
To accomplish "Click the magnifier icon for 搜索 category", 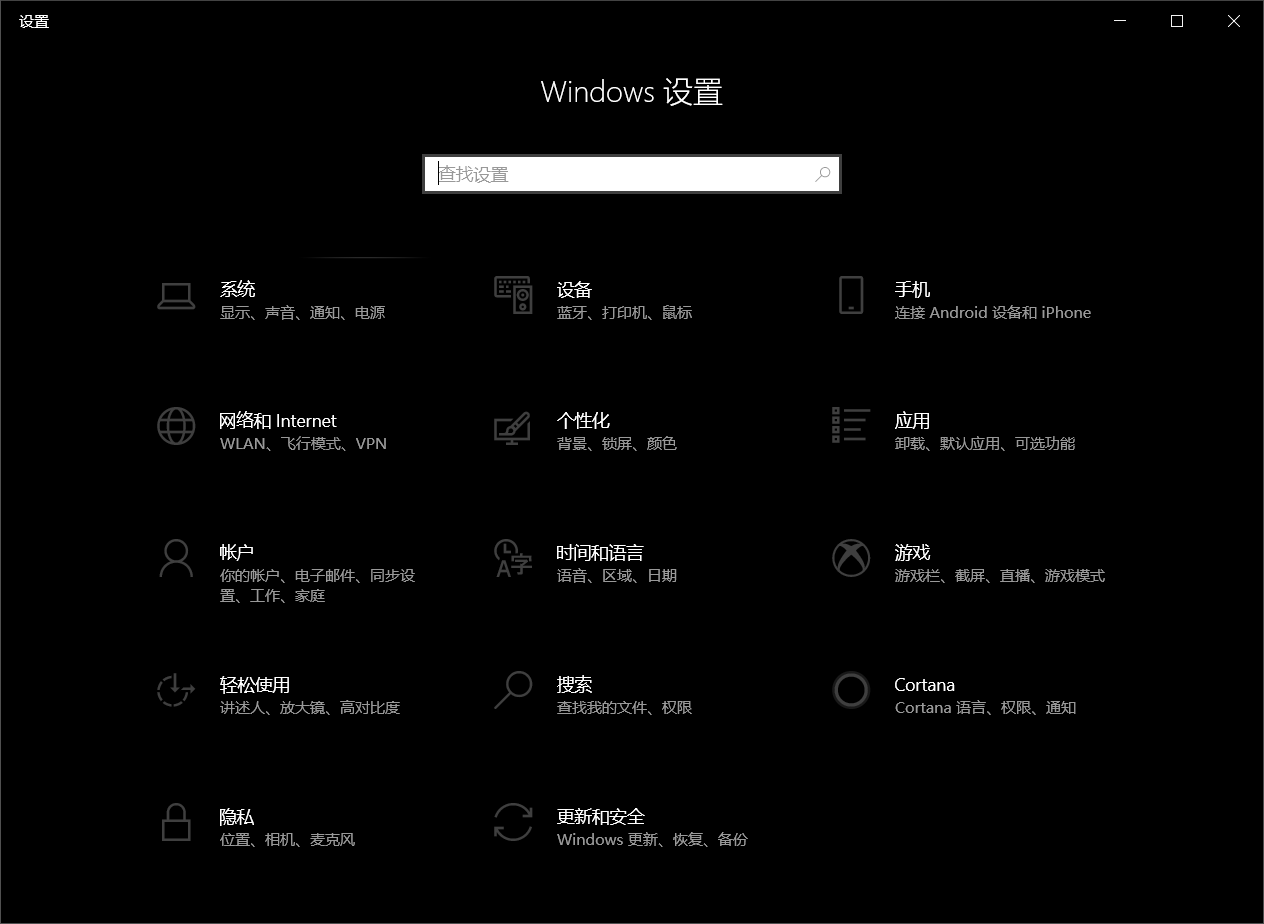I will click(x=513, y=690).
